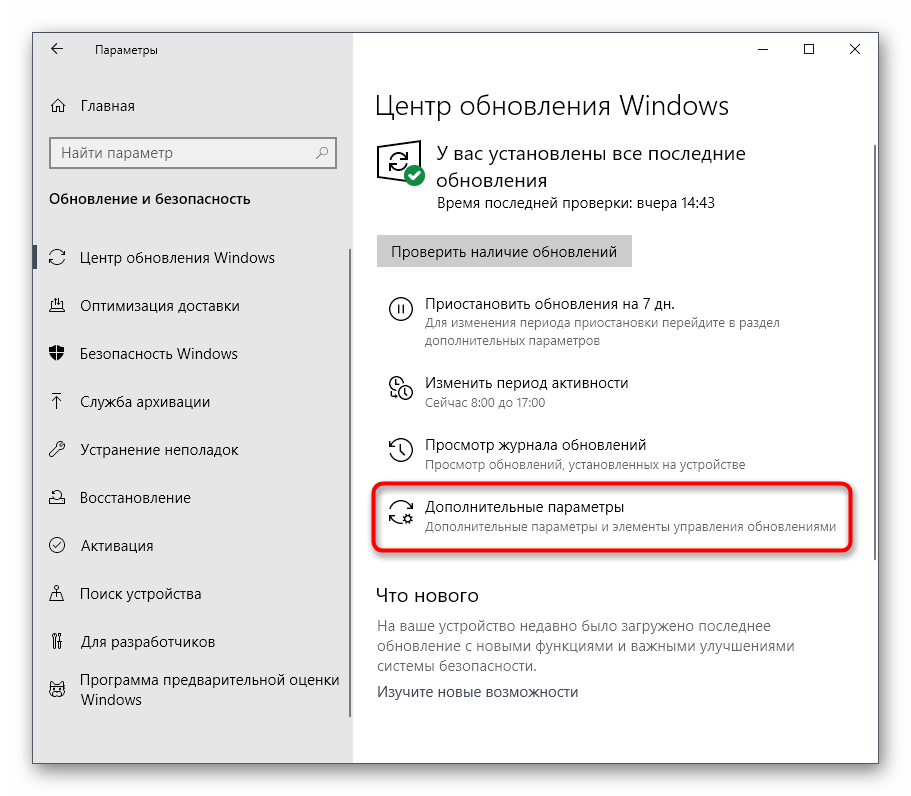911x796 pixels.
Task: Click Изучите новые возможности link
Action: pos(477,691)
